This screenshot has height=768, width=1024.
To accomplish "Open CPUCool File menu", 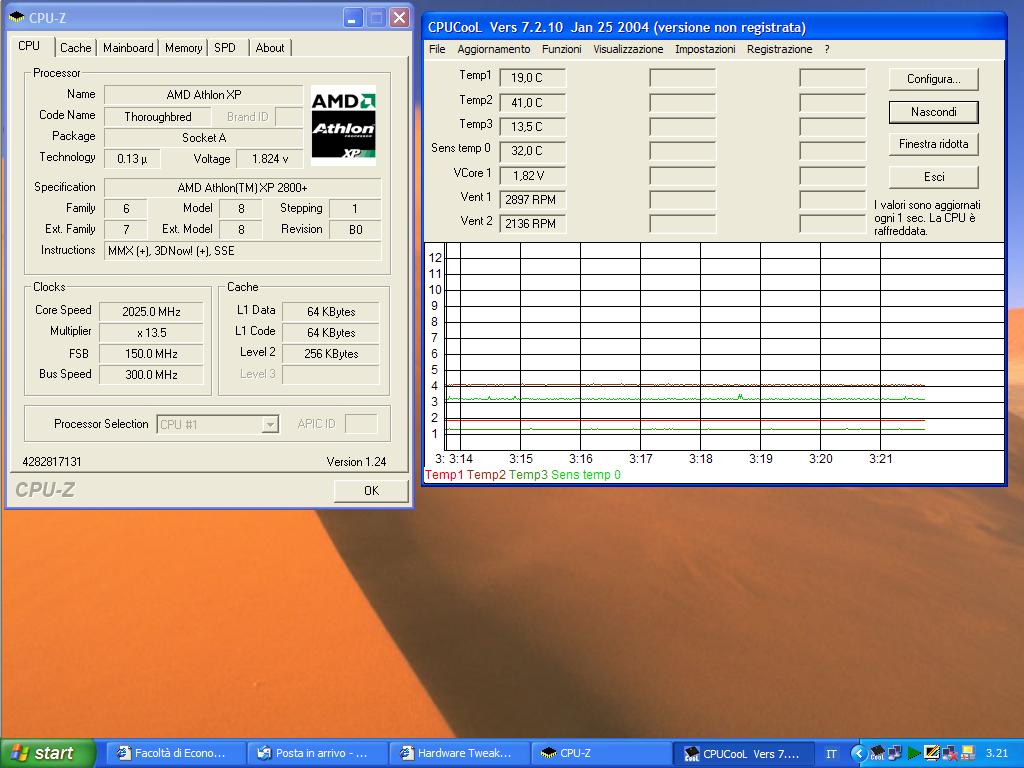I will point(437,49).
